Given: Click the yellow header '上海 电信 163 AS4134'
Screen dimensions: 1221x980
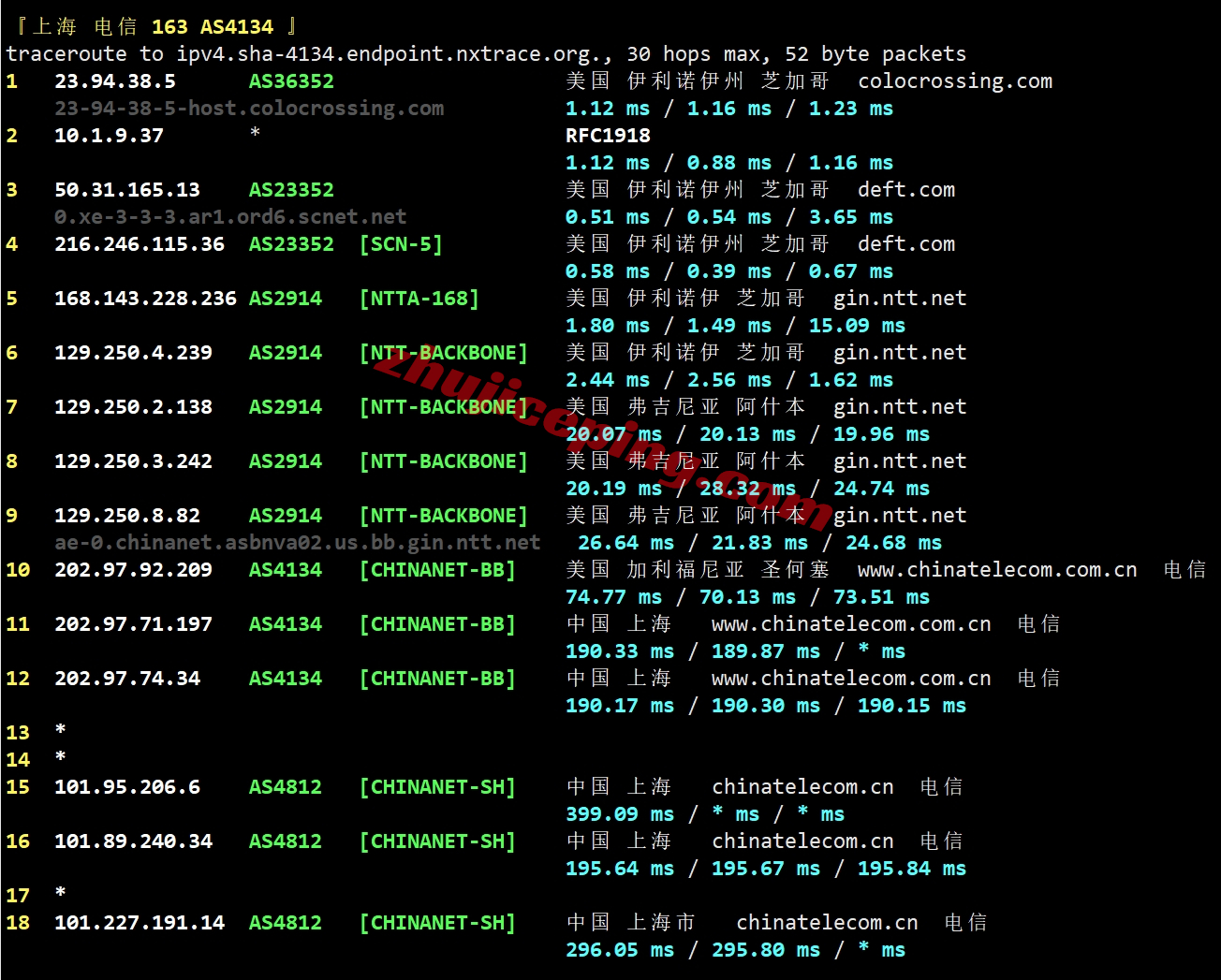Looking at the screenshot, I should tap(155, 26).
